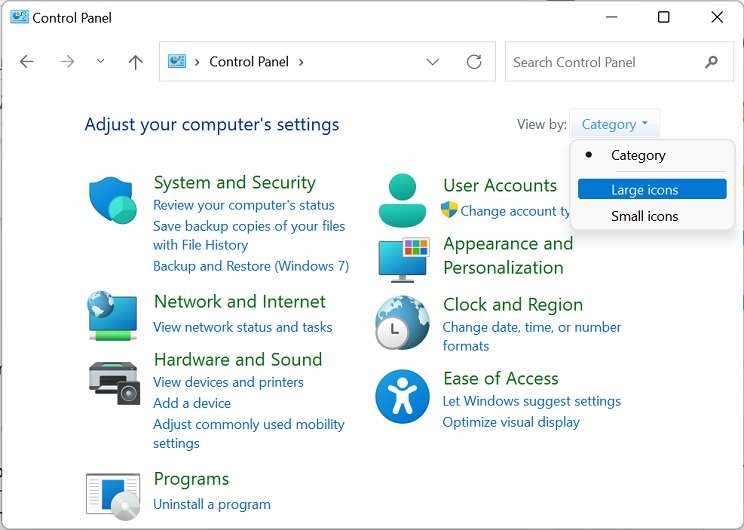Click the User Accounts person icon
The image size is (744, 530).
click(402, 199)
